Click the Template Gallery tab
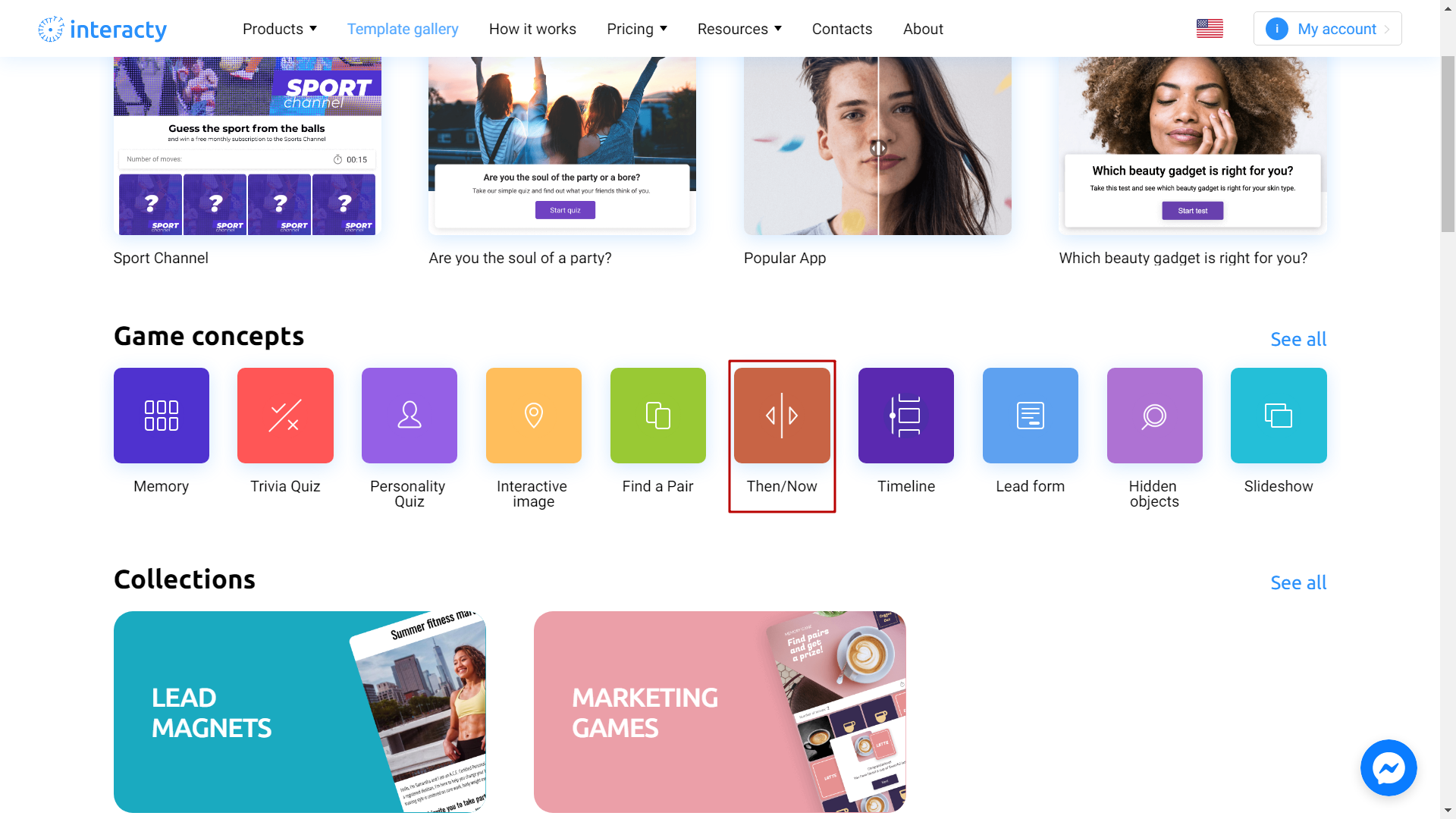1456x819 pixels. [x=402, y=29]
